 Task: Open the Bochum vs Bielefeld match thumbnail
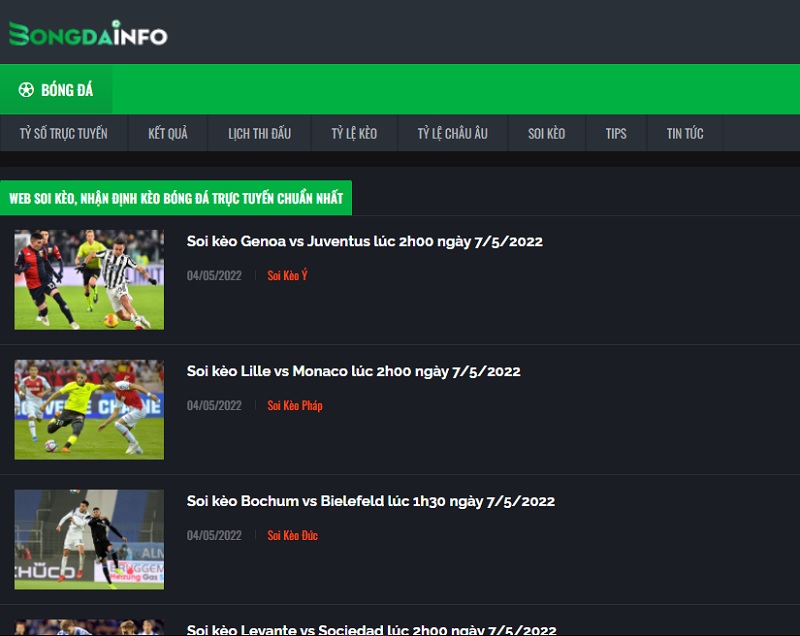pyautogui.click(x=89, y=540)
